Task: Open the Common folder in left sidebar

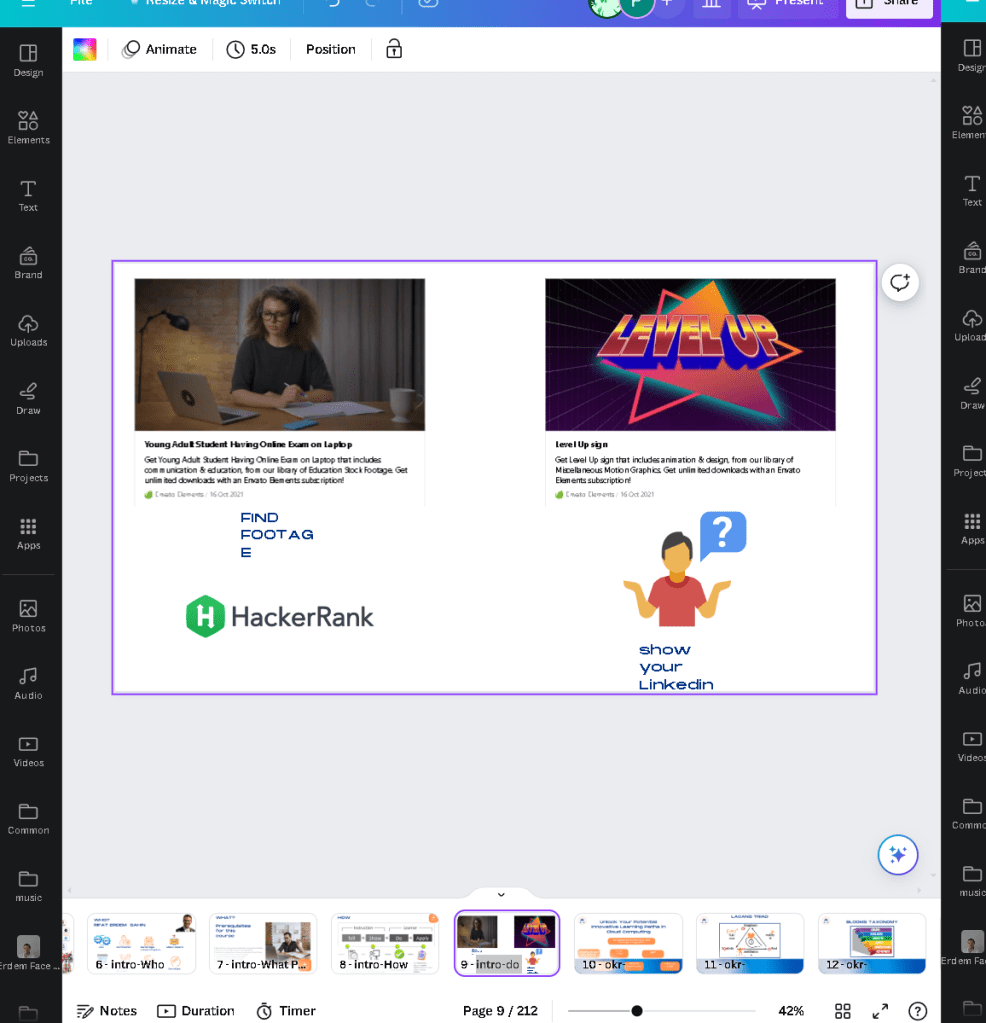Action: tap(28, 819)
